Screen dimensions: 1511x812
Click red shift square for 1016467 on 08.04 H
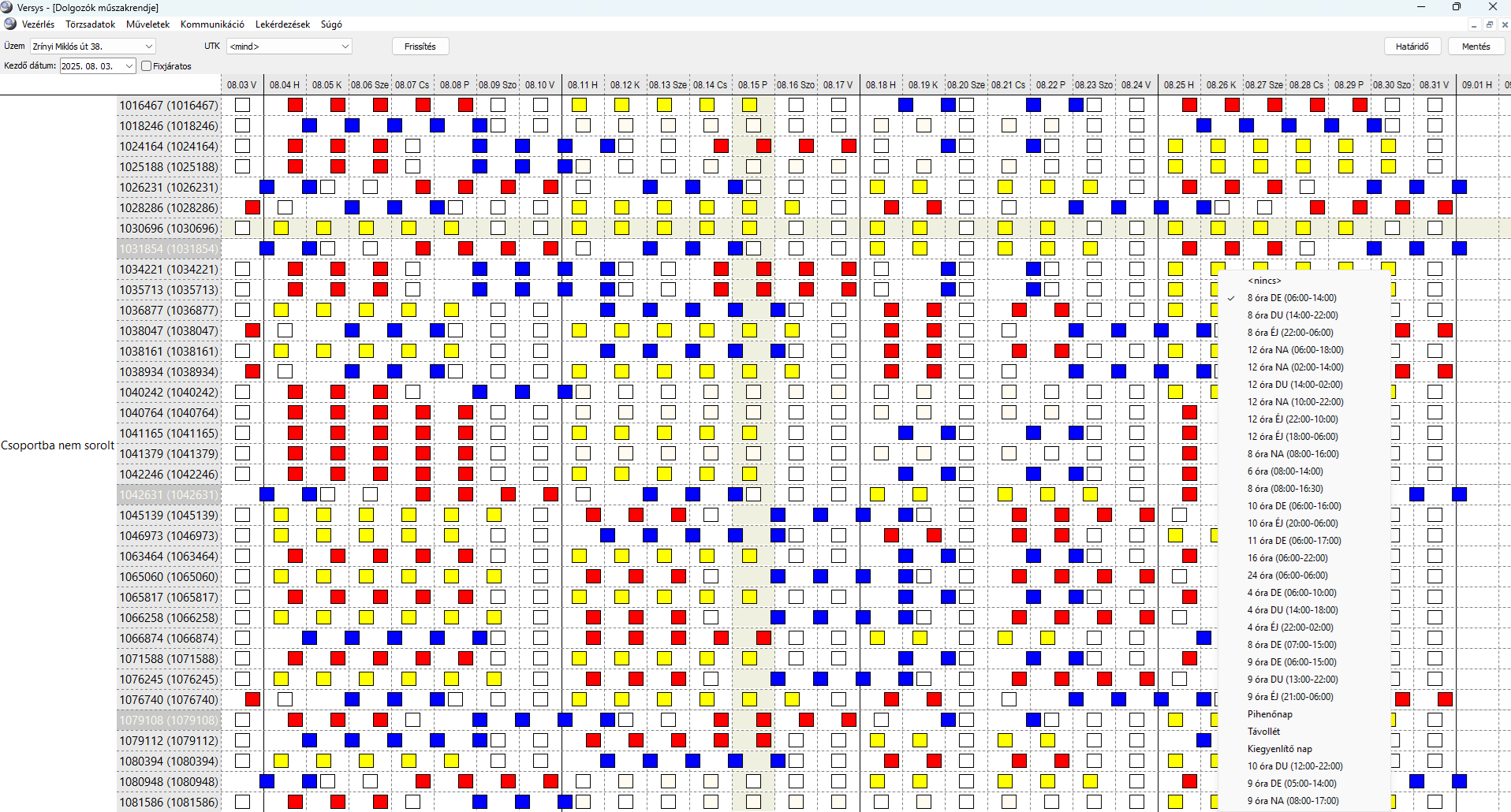pos(295,105)
